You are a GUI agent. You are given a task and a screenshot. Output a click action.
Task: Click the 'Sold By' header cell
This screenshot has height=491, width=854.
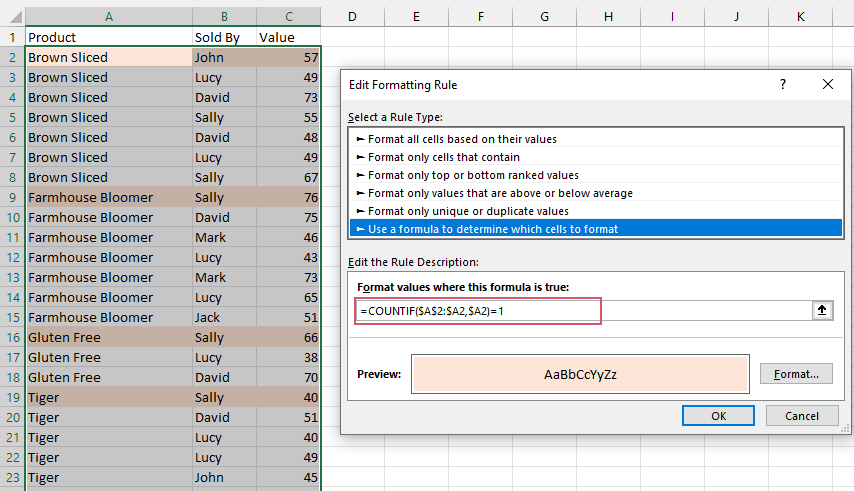pos(224,37)
